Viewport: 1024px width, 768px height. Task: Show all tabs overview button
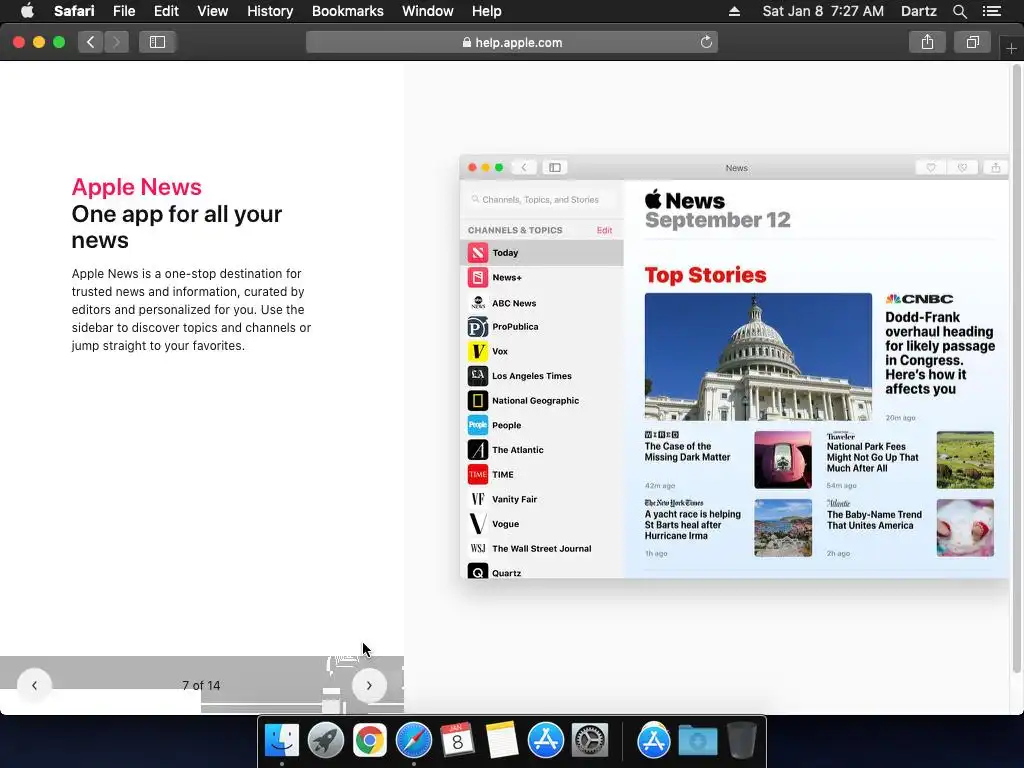972,42
